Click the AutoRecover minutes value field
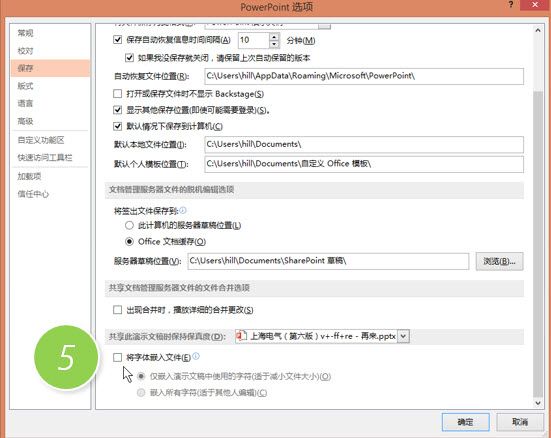This screenshot has width=551, height=438. click(x=254, y=40)
